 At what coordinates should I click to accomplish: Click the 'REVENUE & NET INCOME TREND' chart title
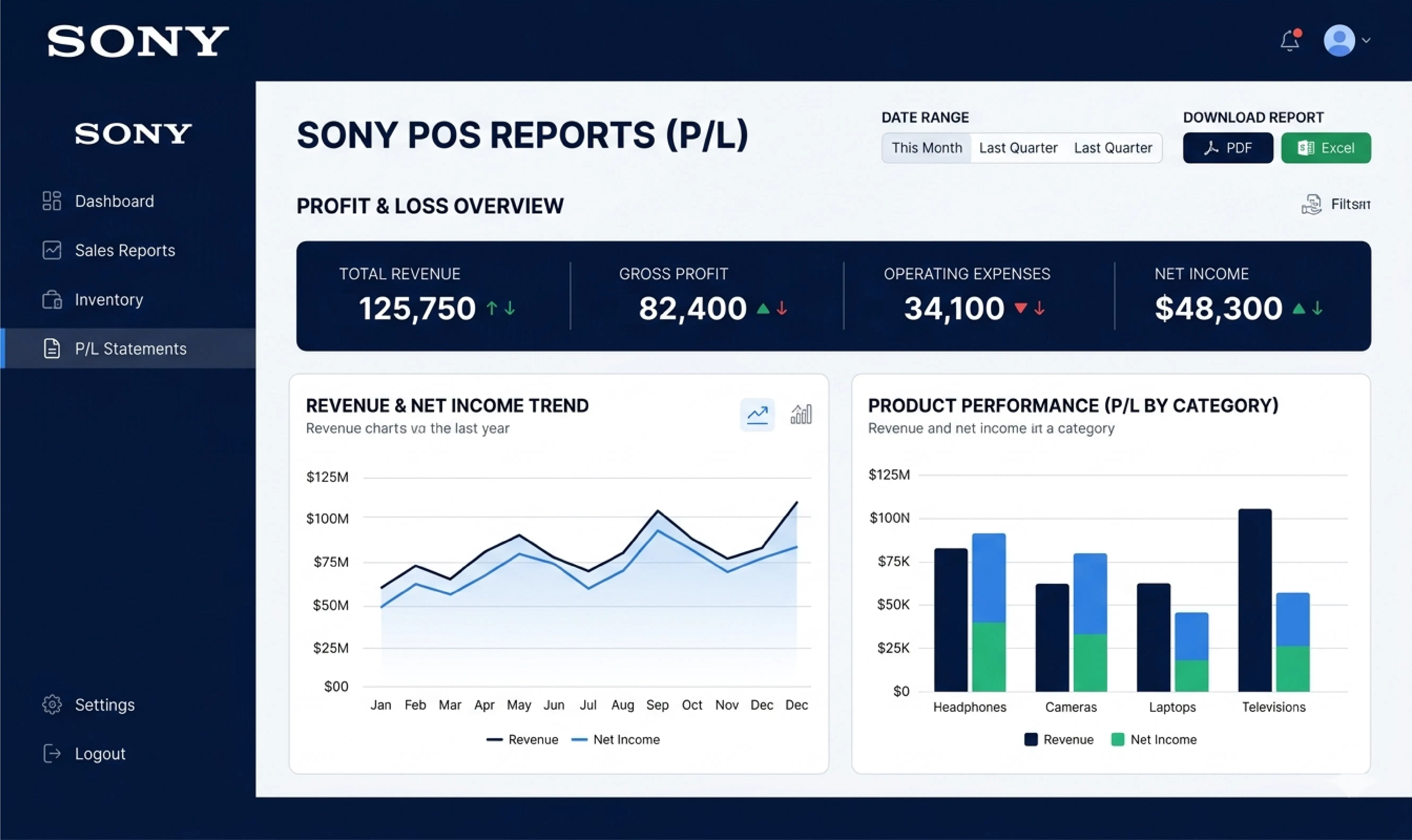[447, 406]
